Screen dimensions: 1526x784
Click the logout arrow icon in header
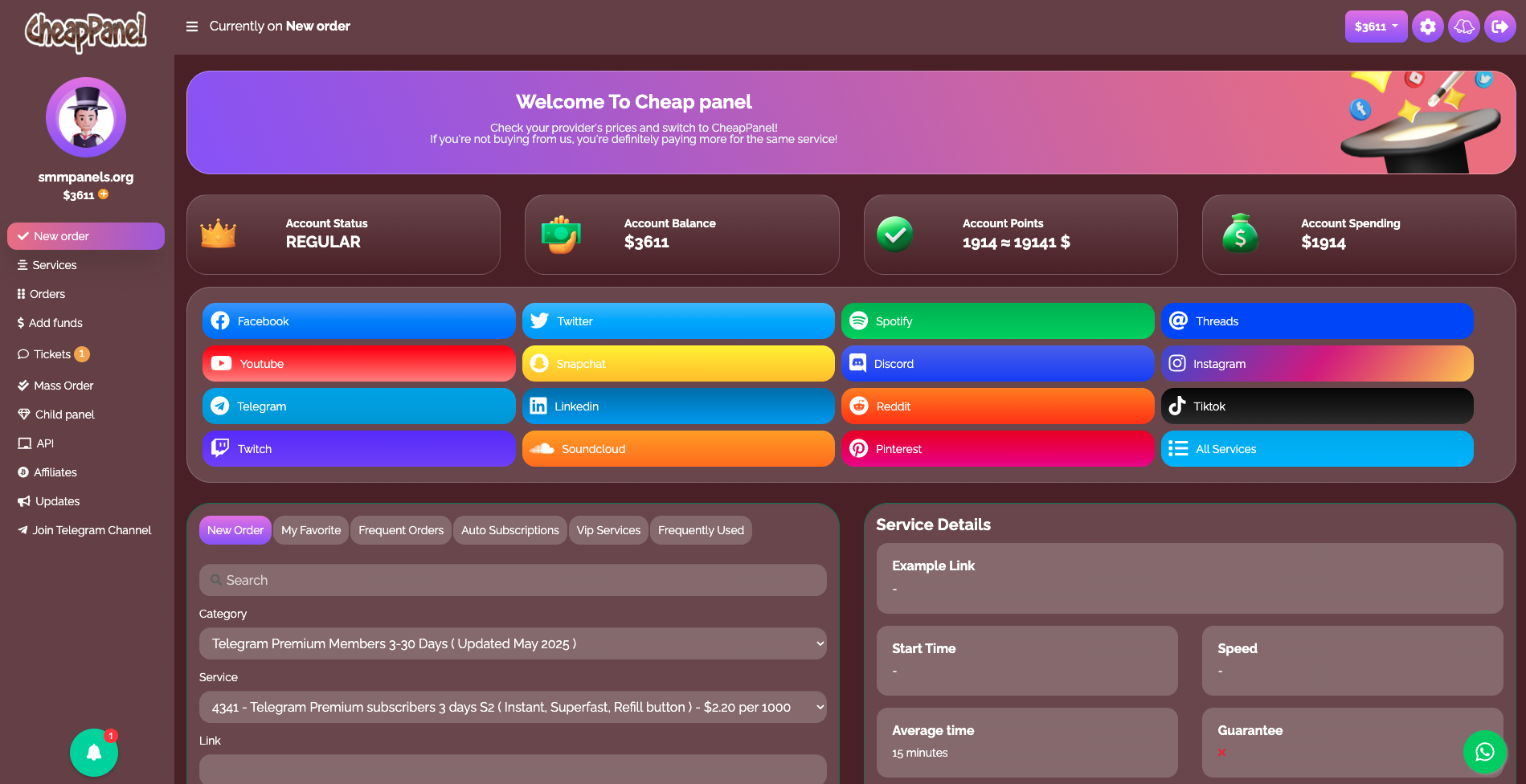click(x=1499, y=27)
